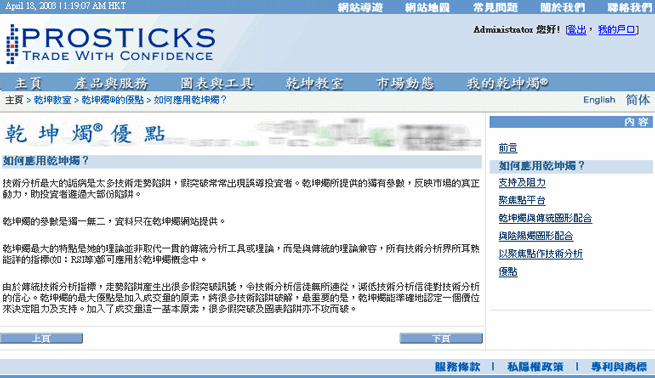Click the Prosticks logo

pos(110,44)
